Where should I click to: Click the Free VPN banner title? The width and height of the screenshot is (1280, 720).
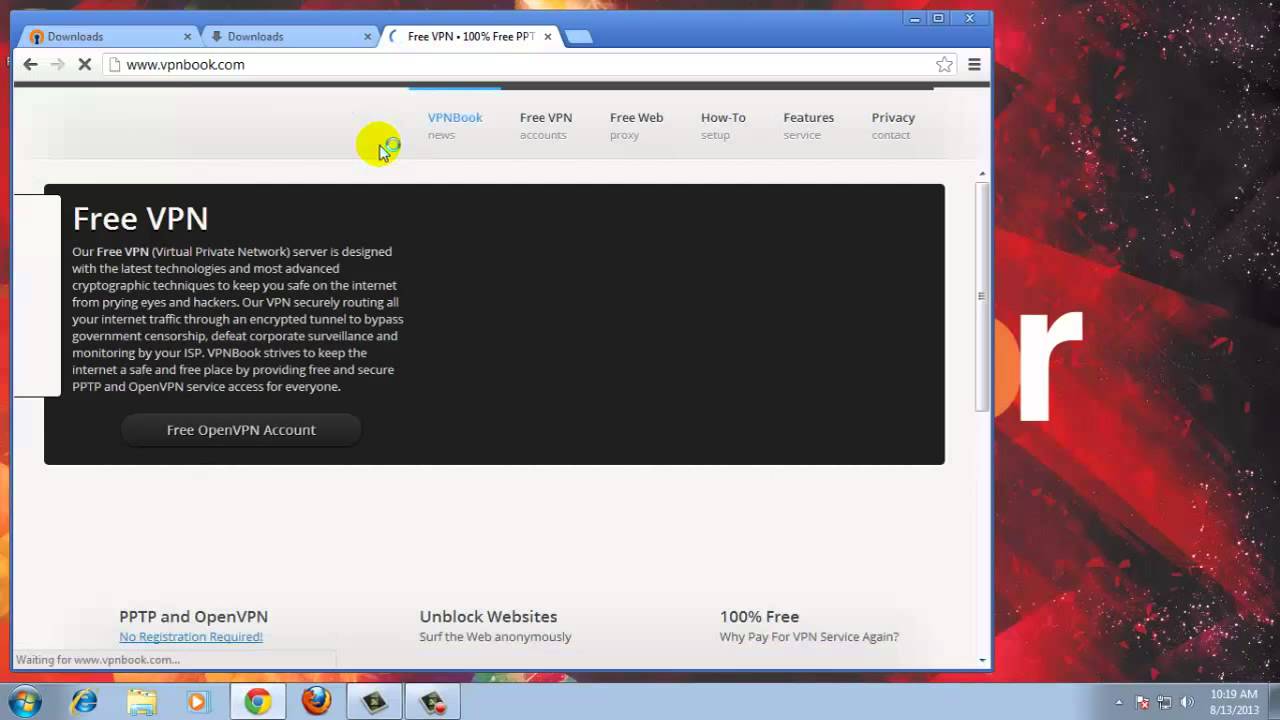click(140, 218)
